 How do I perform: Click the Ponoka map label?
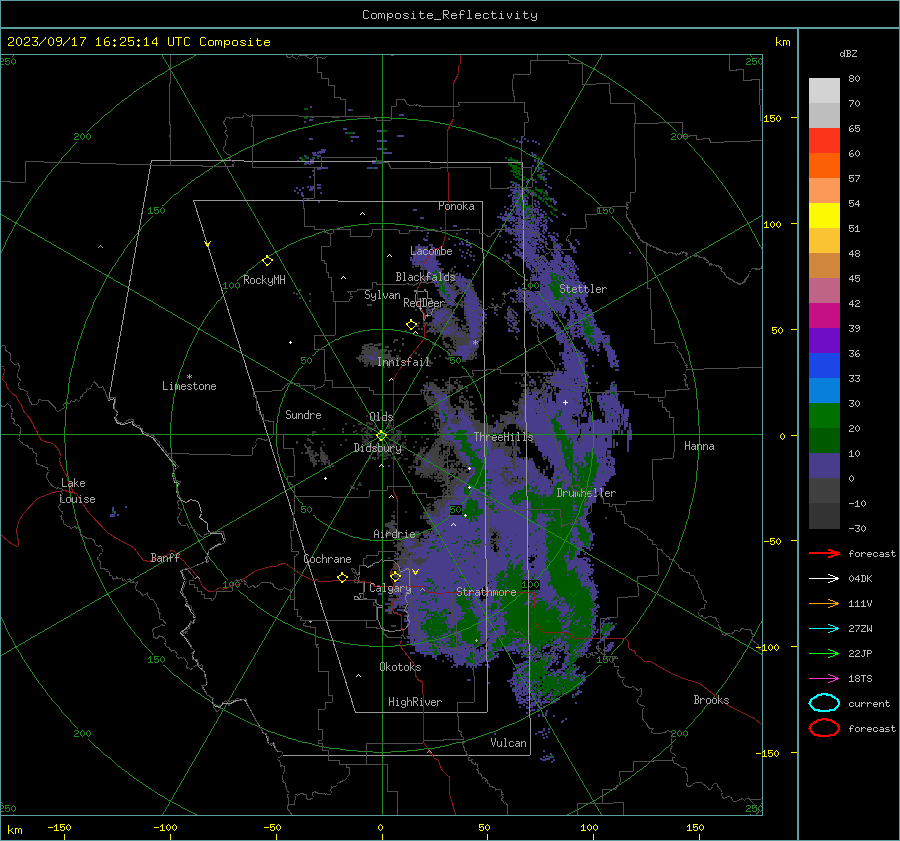(456, 206)
